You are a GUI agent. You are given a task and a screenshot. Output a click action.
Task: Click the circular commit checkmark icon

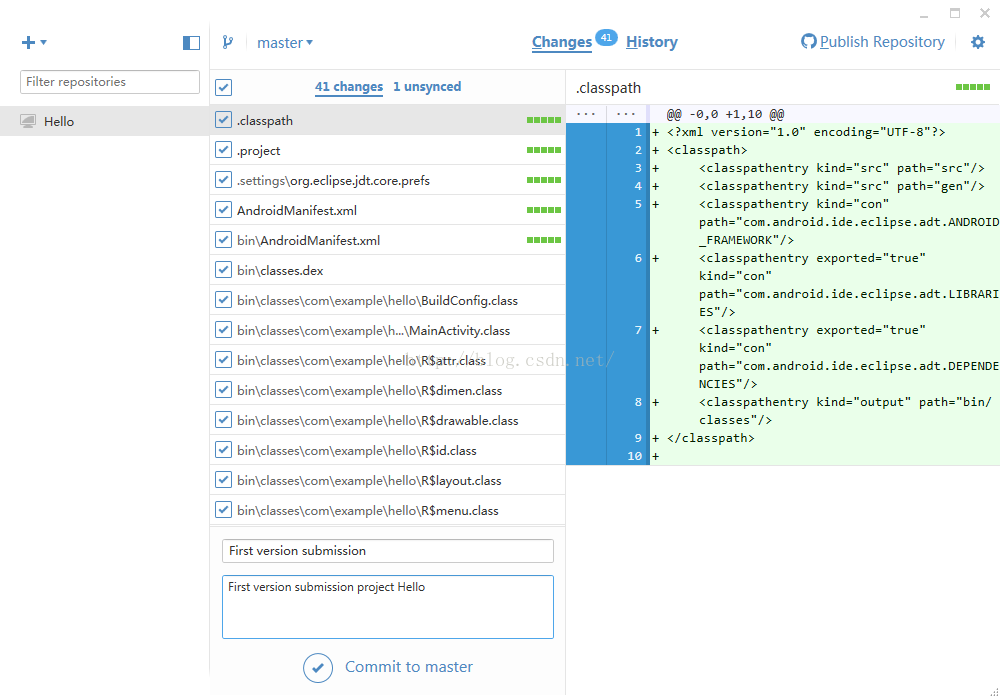(318, 668)
